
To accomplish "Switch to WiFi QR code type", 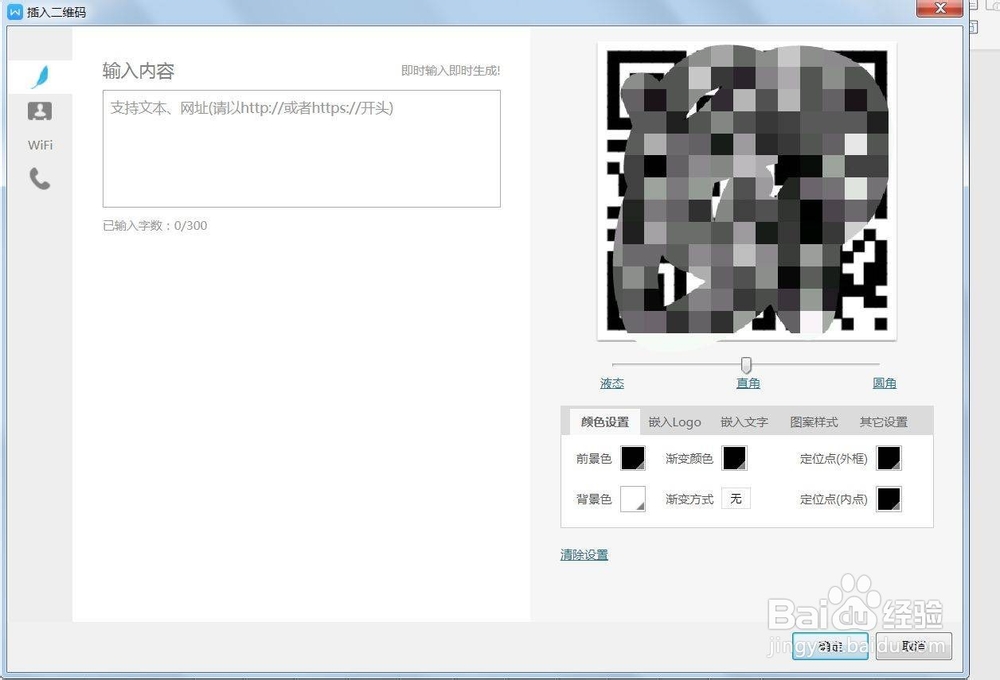I will 40,145.
